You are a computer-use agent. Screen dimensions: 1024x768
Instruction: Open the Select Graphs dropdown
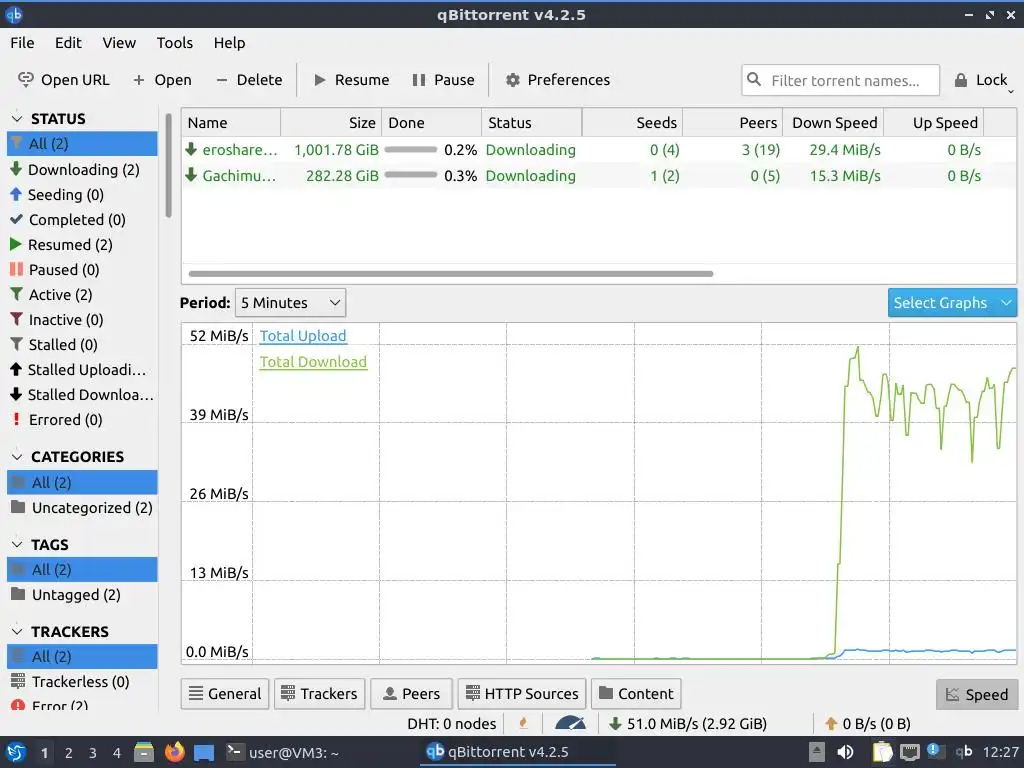point(952,303)
